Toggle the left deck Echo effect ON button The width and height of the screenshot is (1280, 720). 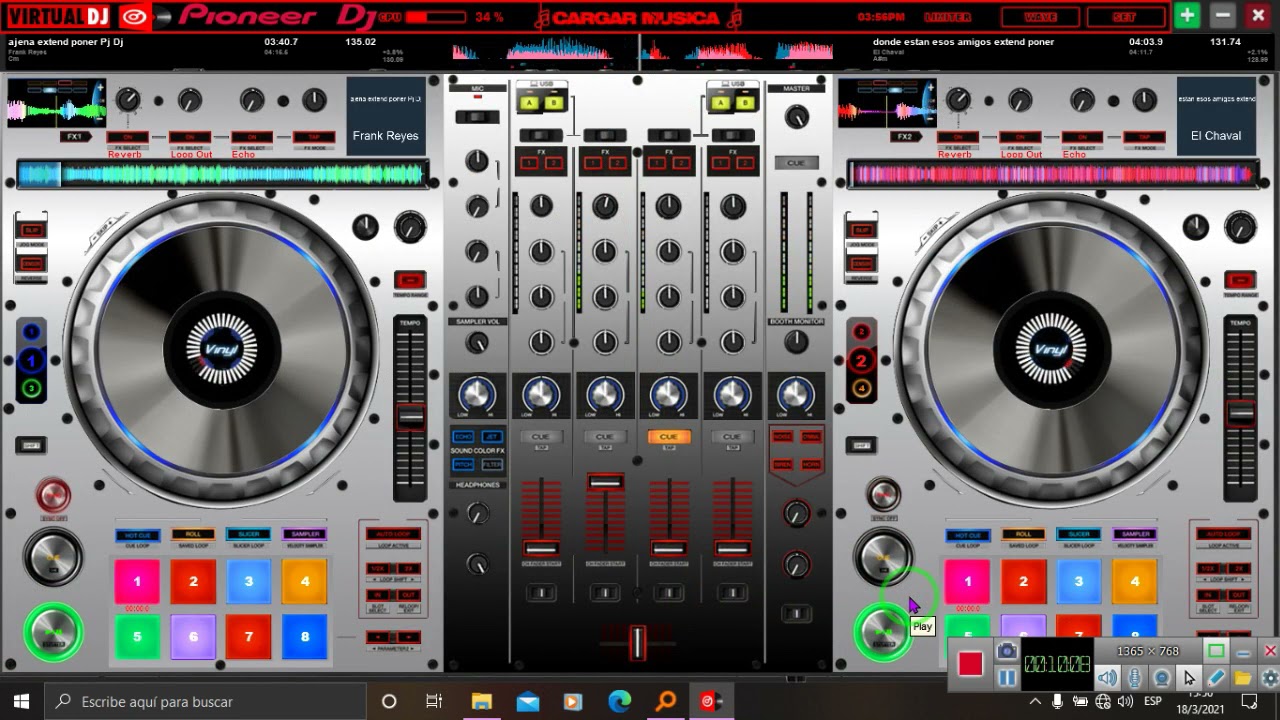(x=252, y=137)
